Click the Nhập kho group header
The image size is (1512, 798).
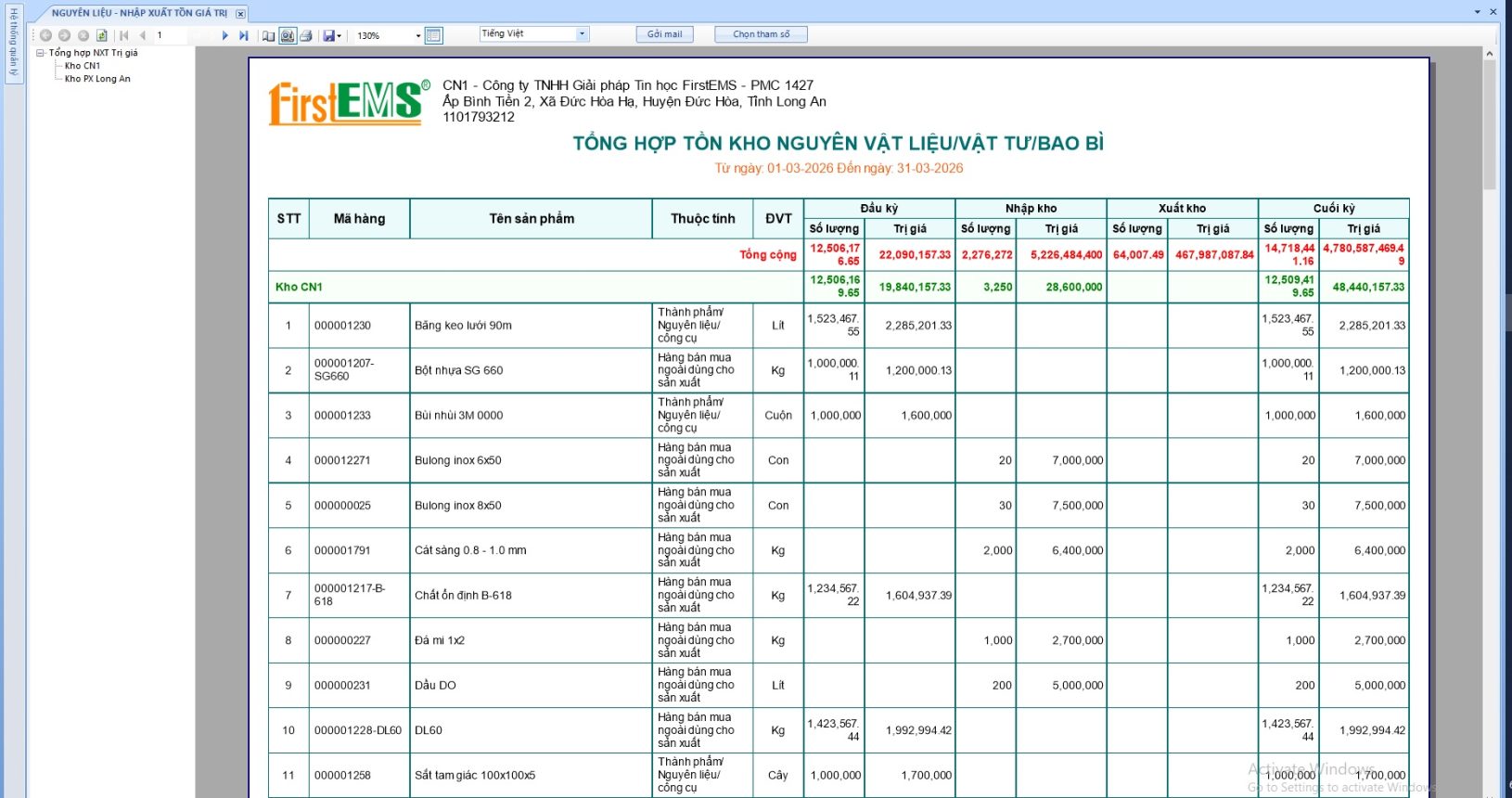click(1031, 209)
